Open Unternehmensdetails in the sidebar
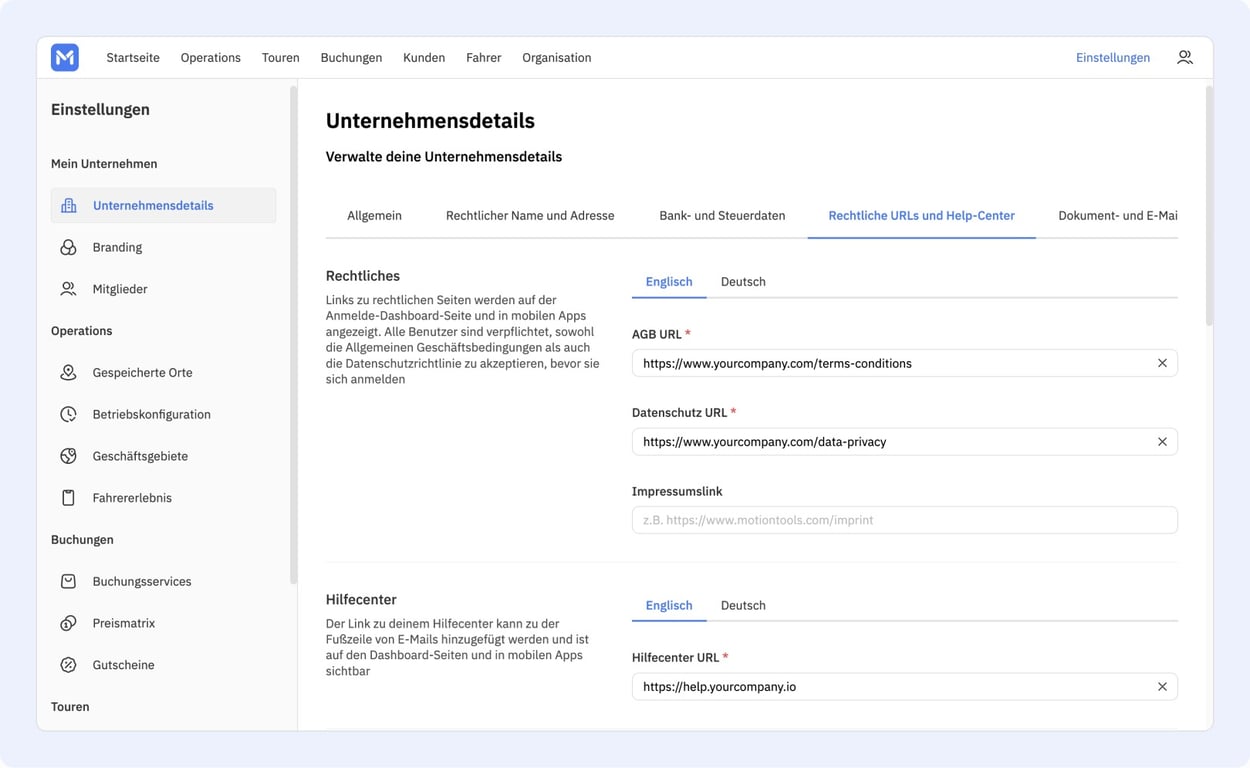 point(164,206)
